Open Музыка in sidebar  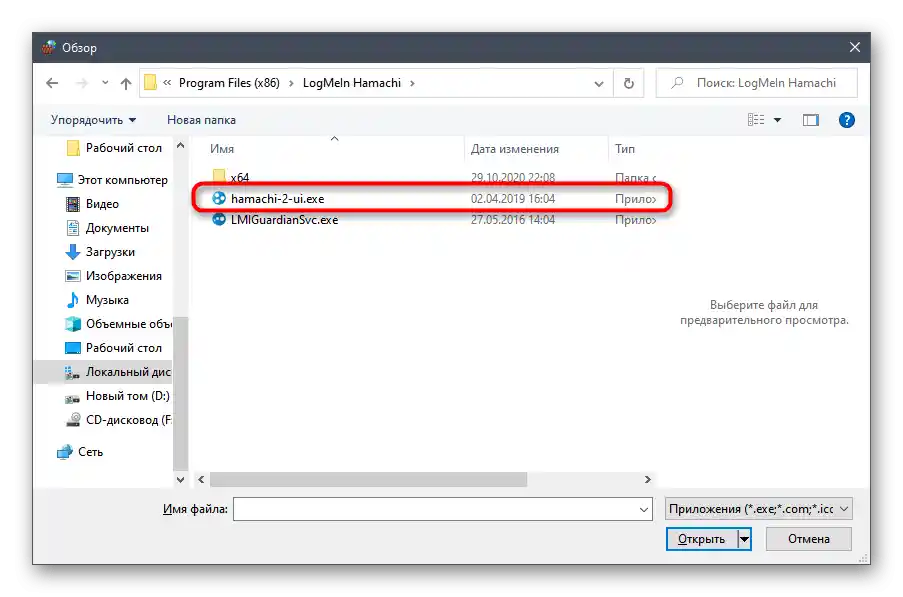point(107,300)
